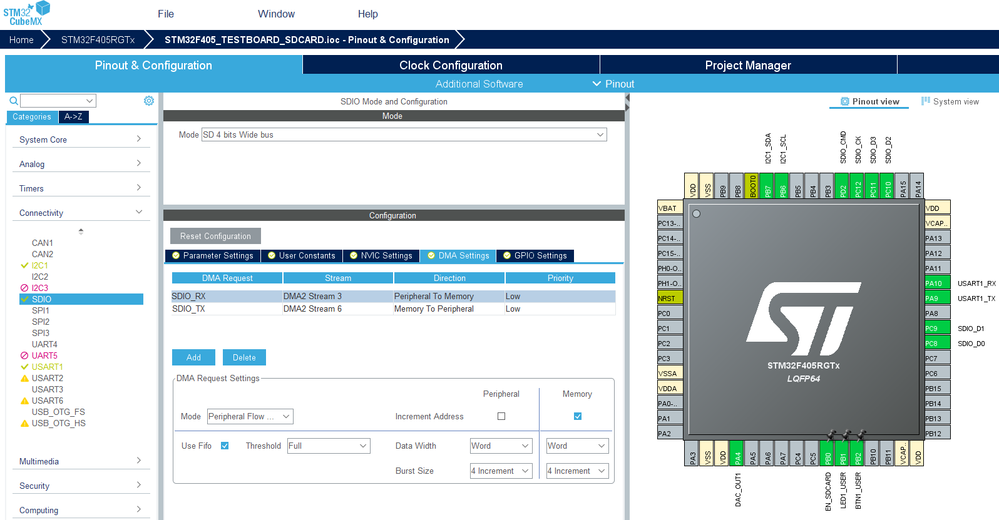Select pin PA9 on the chip

(937, 298)
